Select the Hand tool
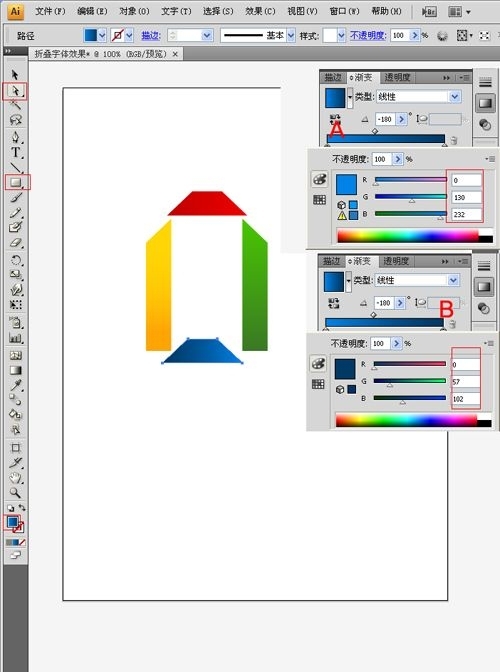 (x=15, y=478)
